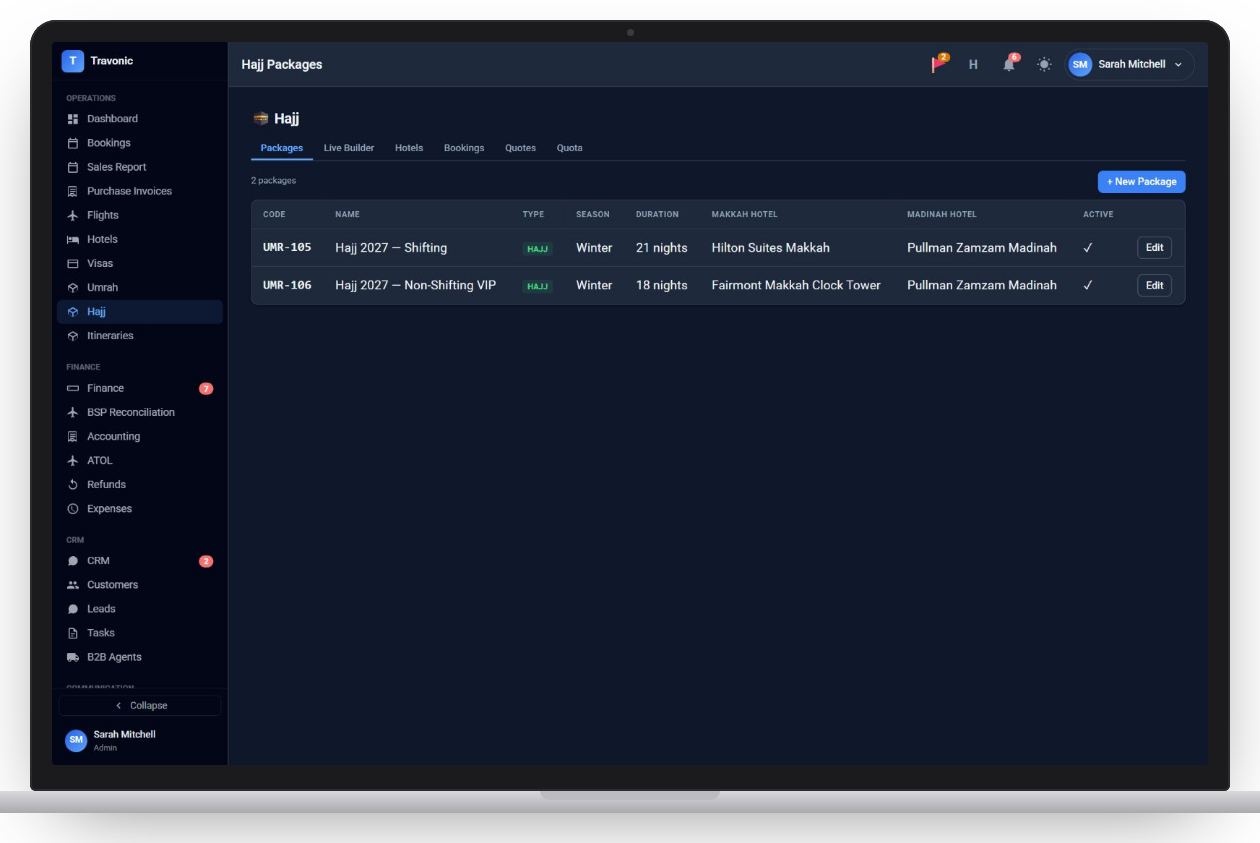Open Purchase Invoices in sidebar
1260x843 pixels.
(140, 191)
